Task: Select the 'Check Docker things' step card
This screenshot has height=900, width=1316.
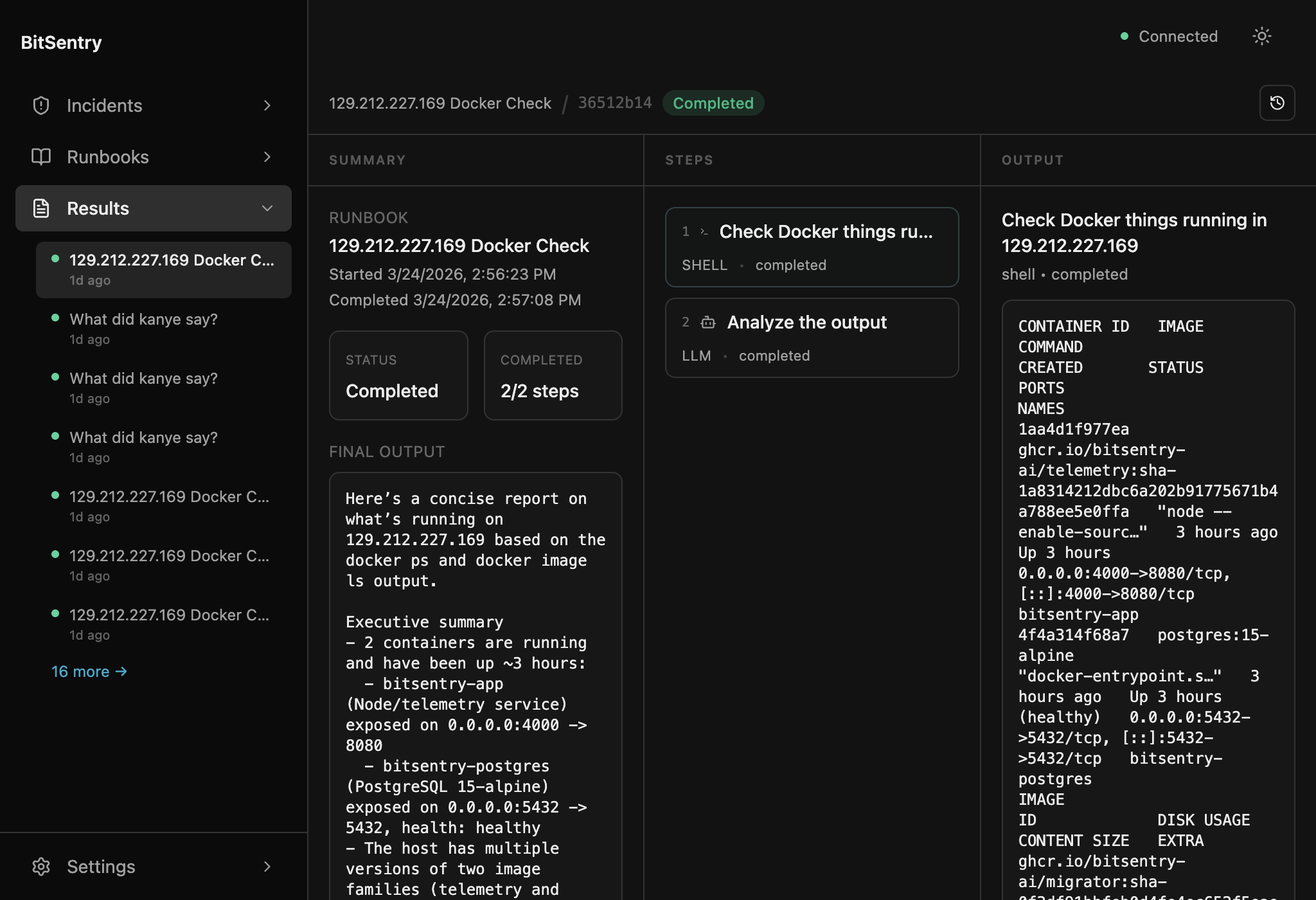Action: tap(812, 247)
